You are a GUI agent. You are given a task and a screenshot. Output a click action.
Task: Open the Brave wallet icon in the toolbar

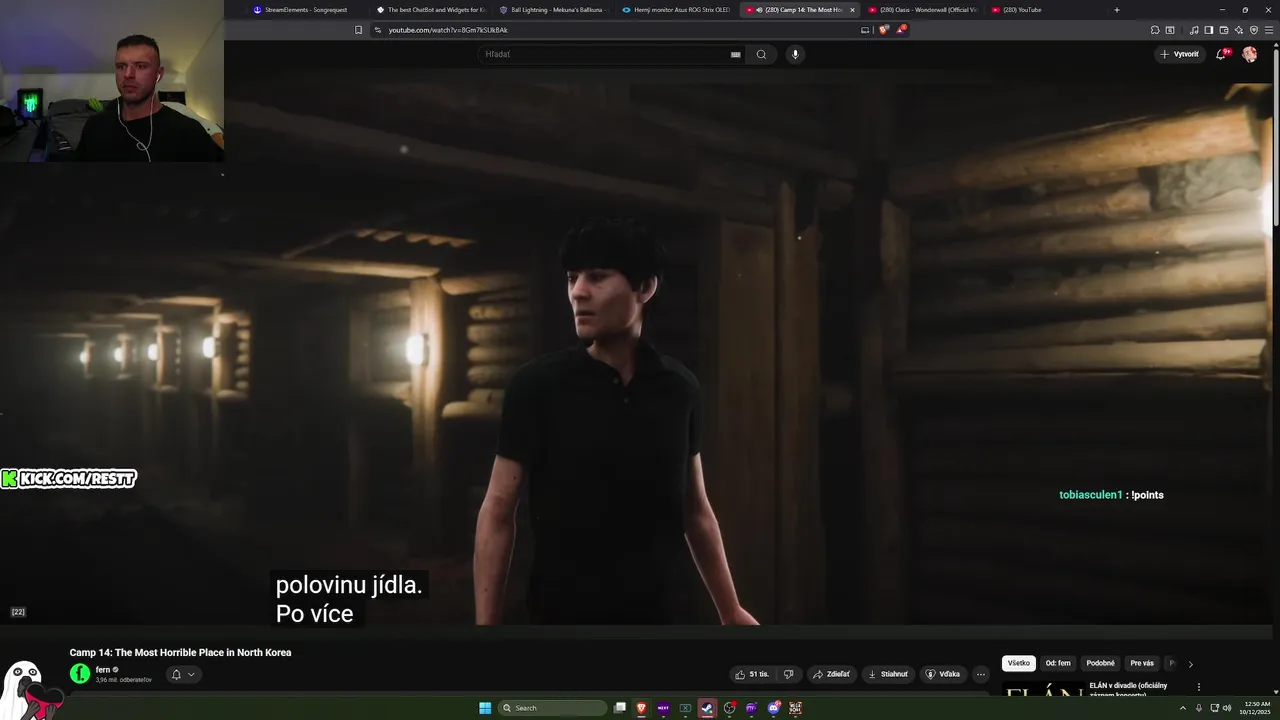(1224, 30)
